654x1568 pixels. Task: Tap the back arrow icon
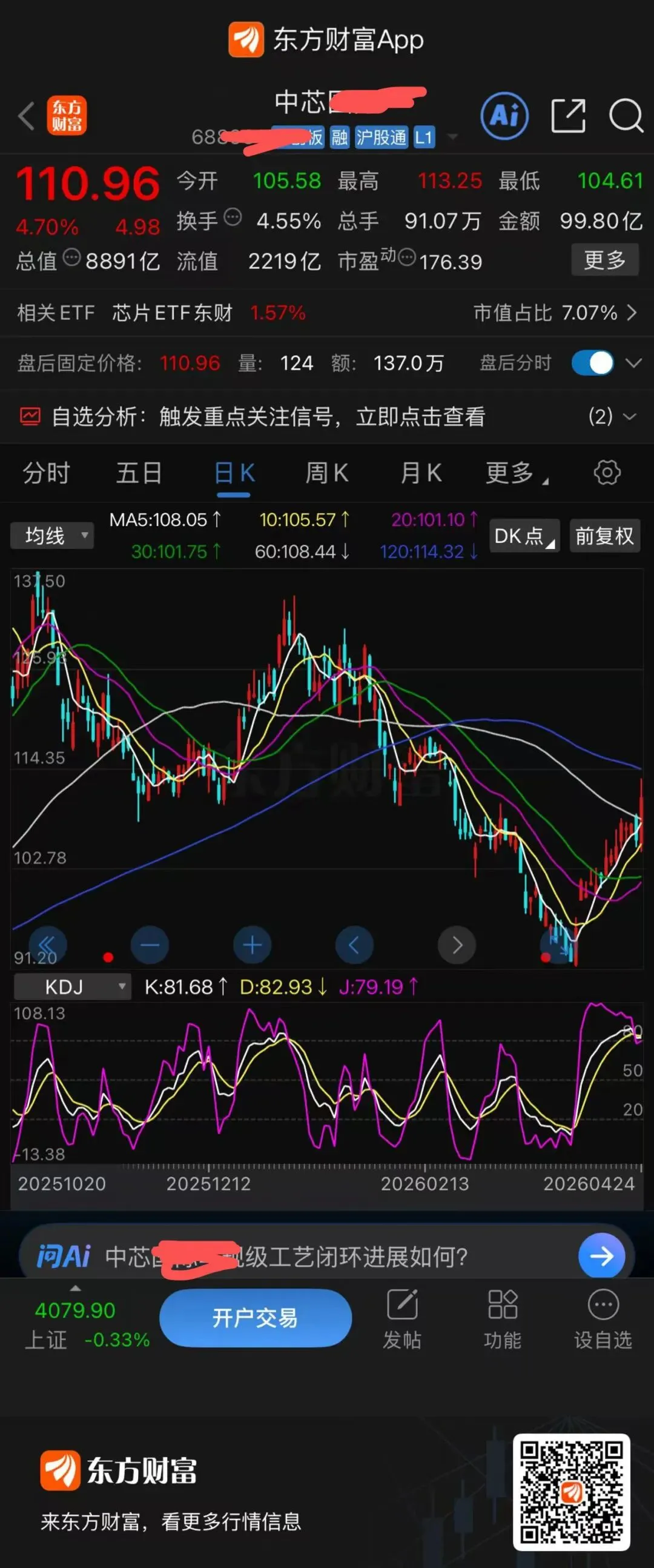(26, 116)
